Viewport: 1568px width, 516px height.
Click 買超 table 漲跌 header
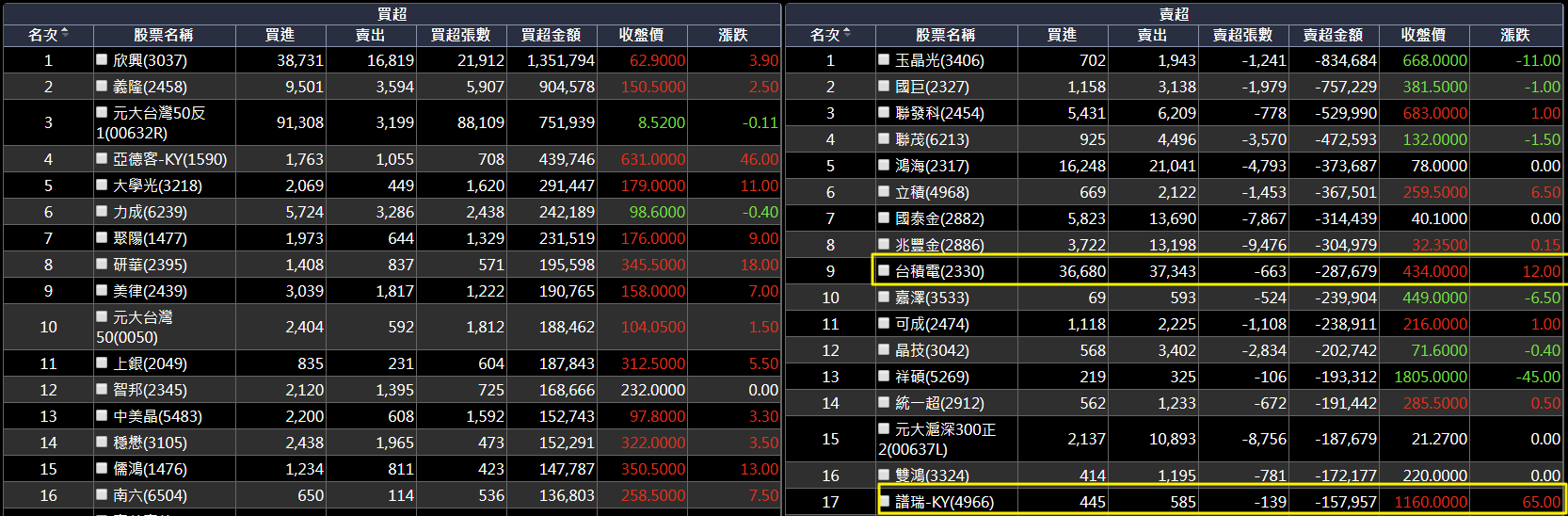pyautogui.click(x=733, y=35)
